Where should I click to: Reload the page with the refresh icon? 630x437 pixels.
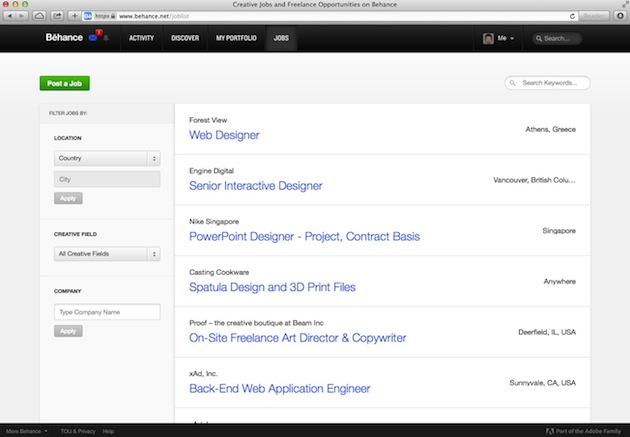pos(572,16)
